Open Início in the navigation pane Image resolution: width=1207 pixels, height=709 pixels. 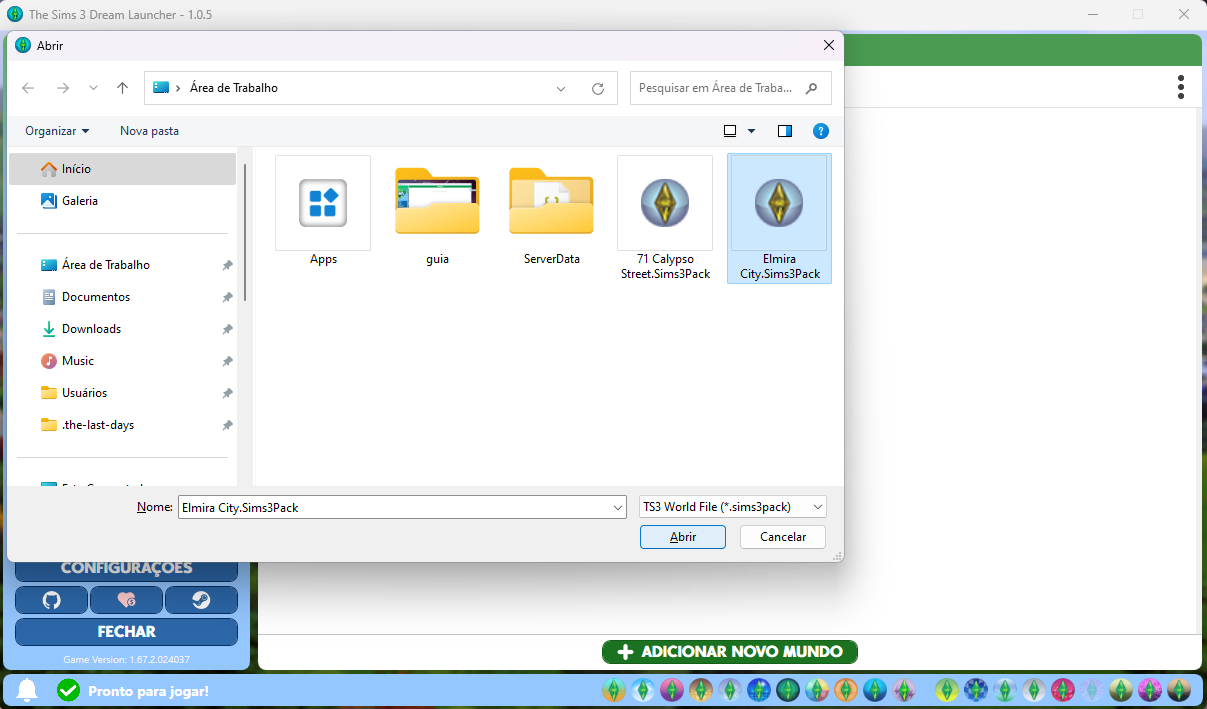click(x=123, y=169)
